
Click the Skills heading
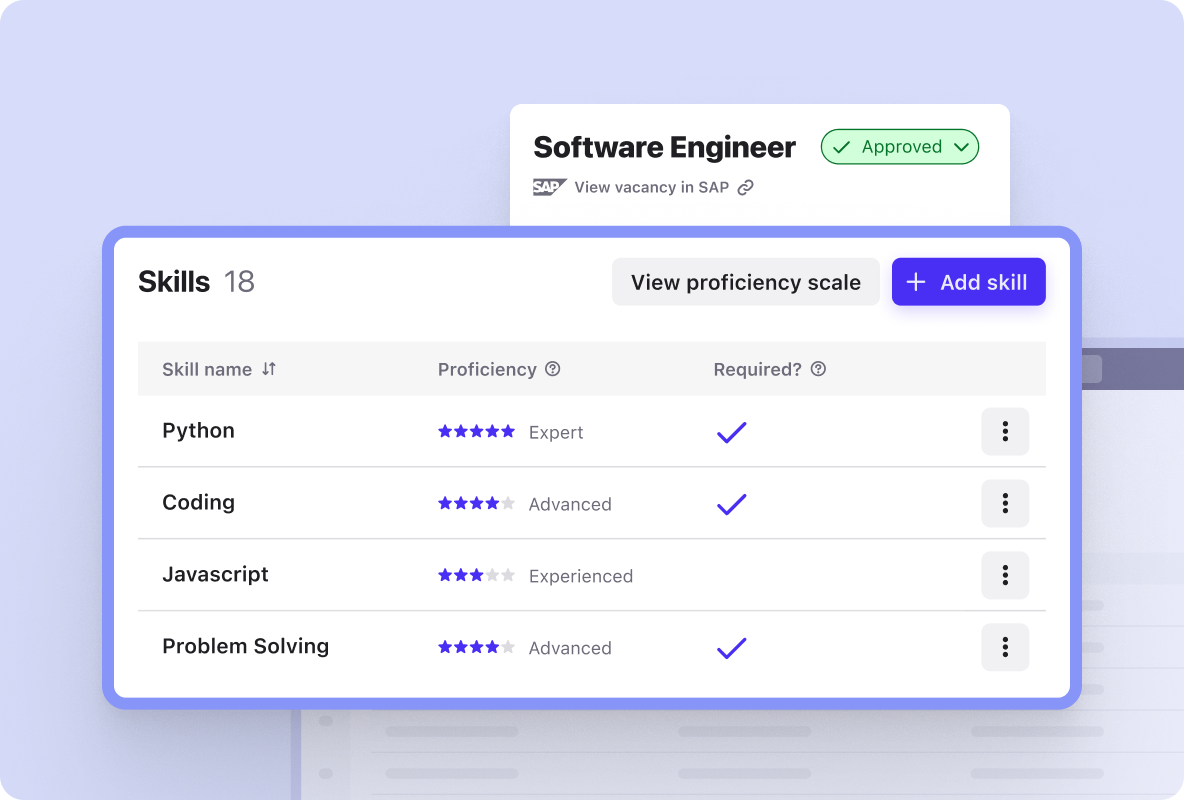[174, 282]
